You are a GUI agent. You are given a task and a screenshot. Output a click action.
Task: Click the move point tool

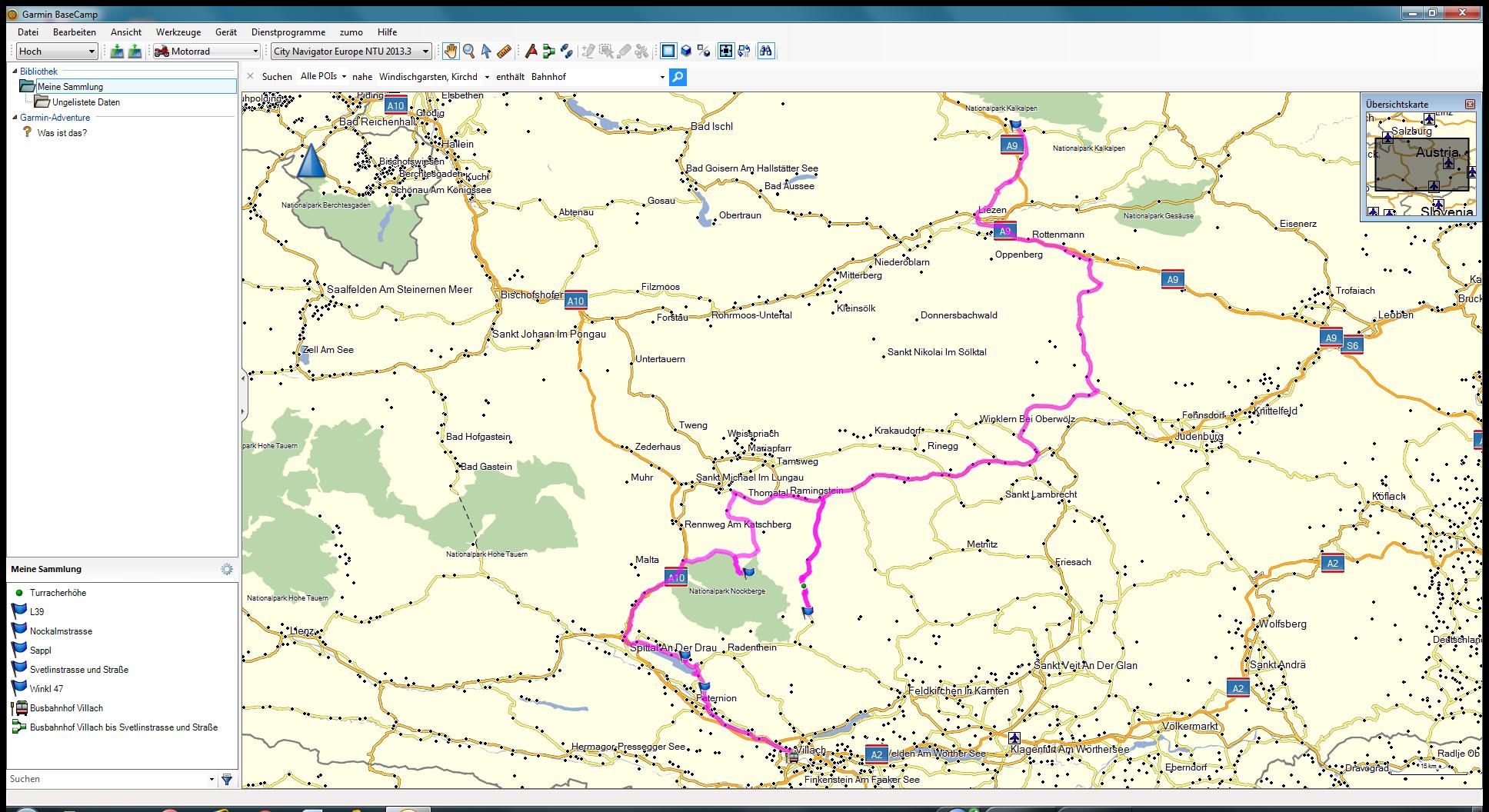606,52
